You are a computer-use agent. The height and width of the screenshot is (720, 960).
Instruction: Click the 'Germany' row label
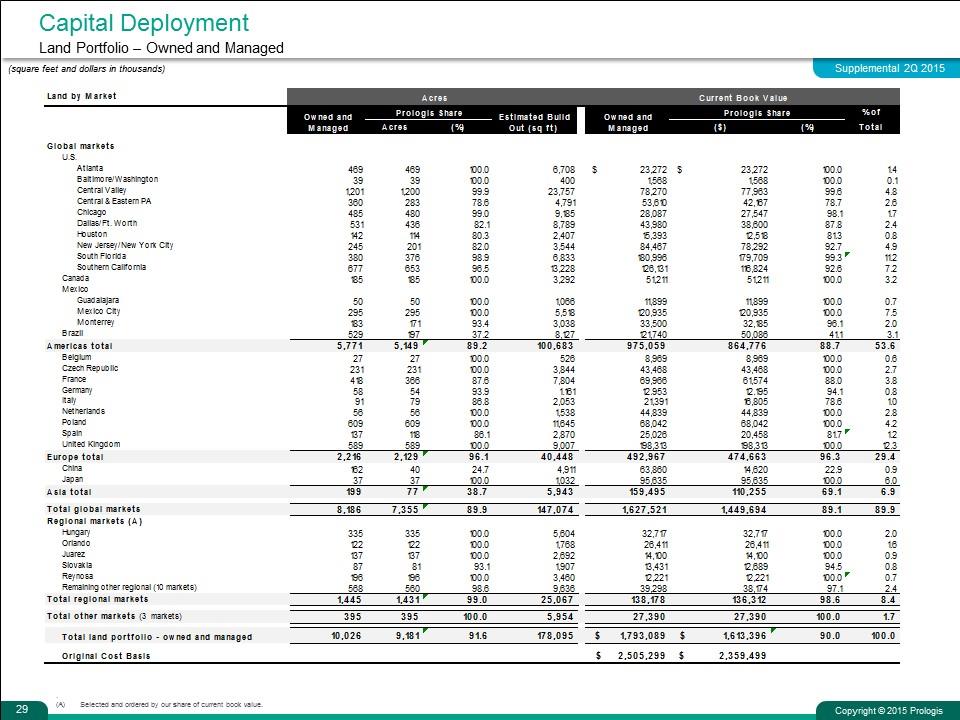click(x=77, y=390)
